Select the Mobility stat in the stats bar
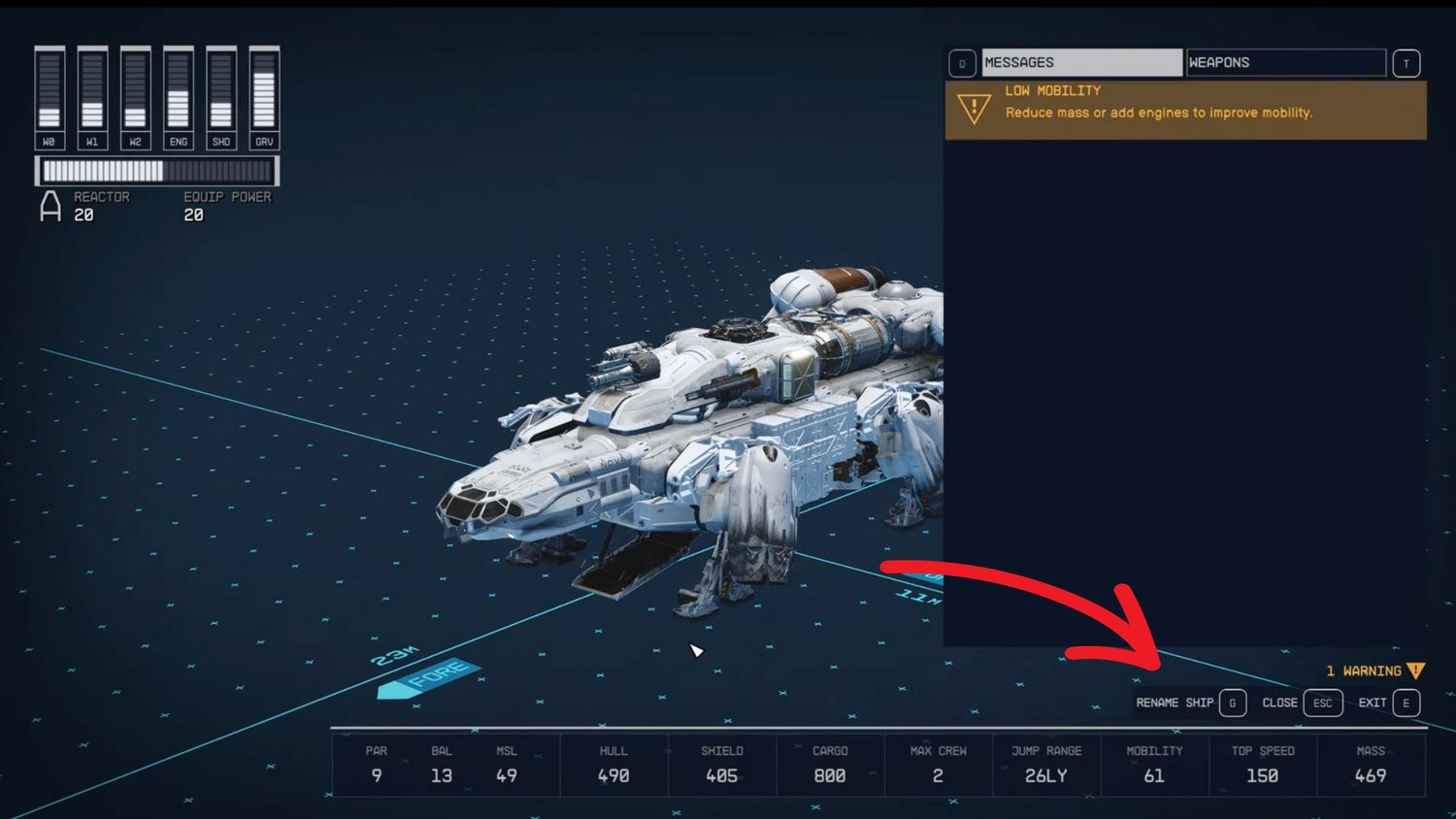Image resolution: width=1456 pixels, height=819 pixels. (x=1154, y=765)
